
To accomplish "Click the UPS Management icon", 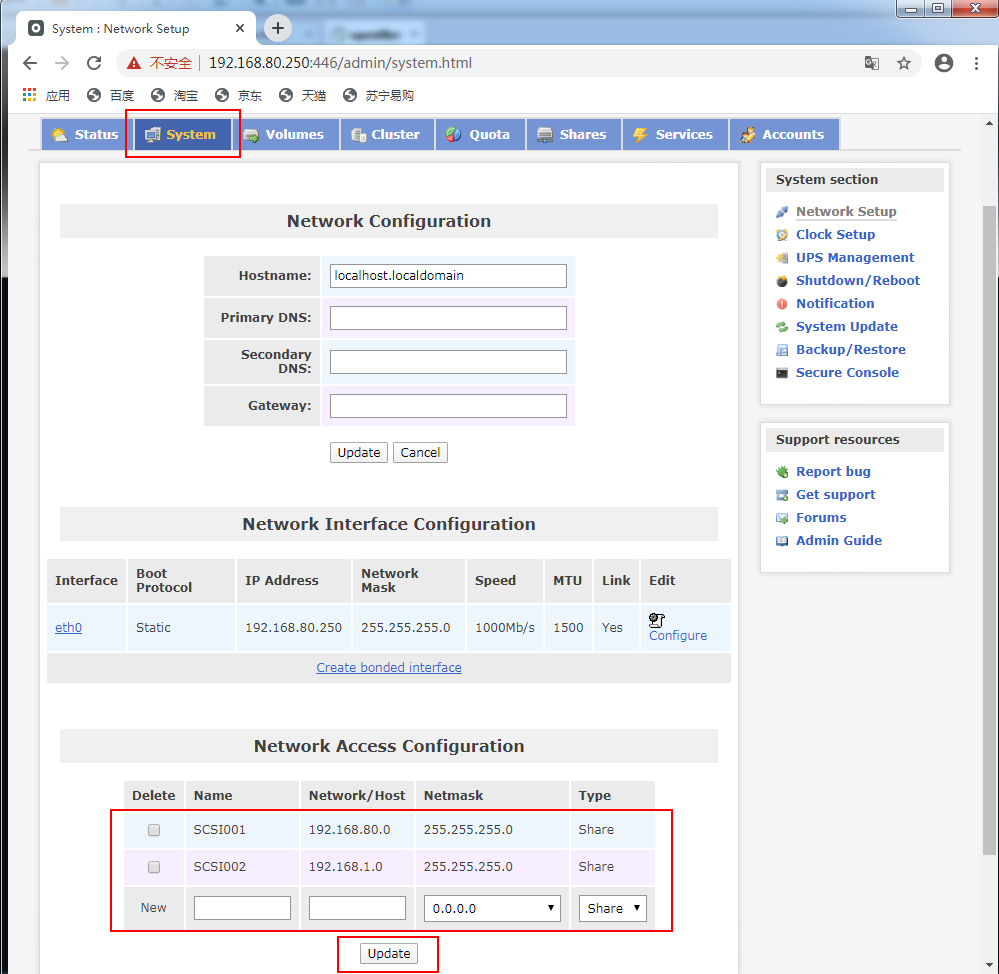I will pyautogui.click(x=782, y=257).
